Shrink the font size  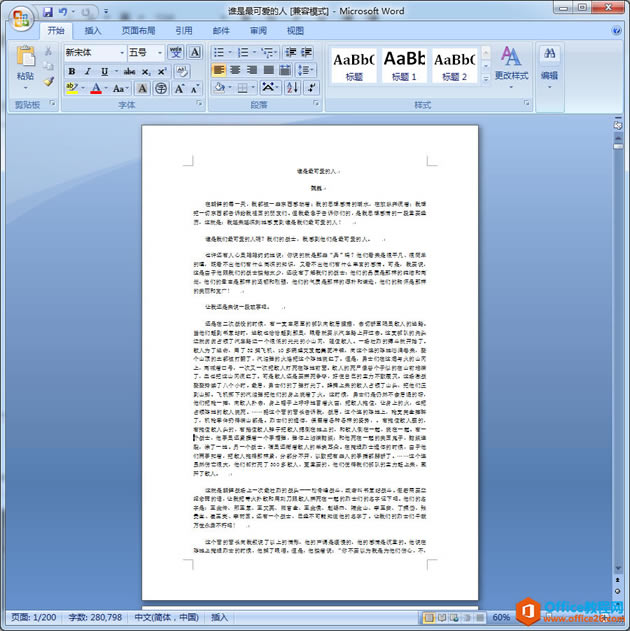pos(195,88)
